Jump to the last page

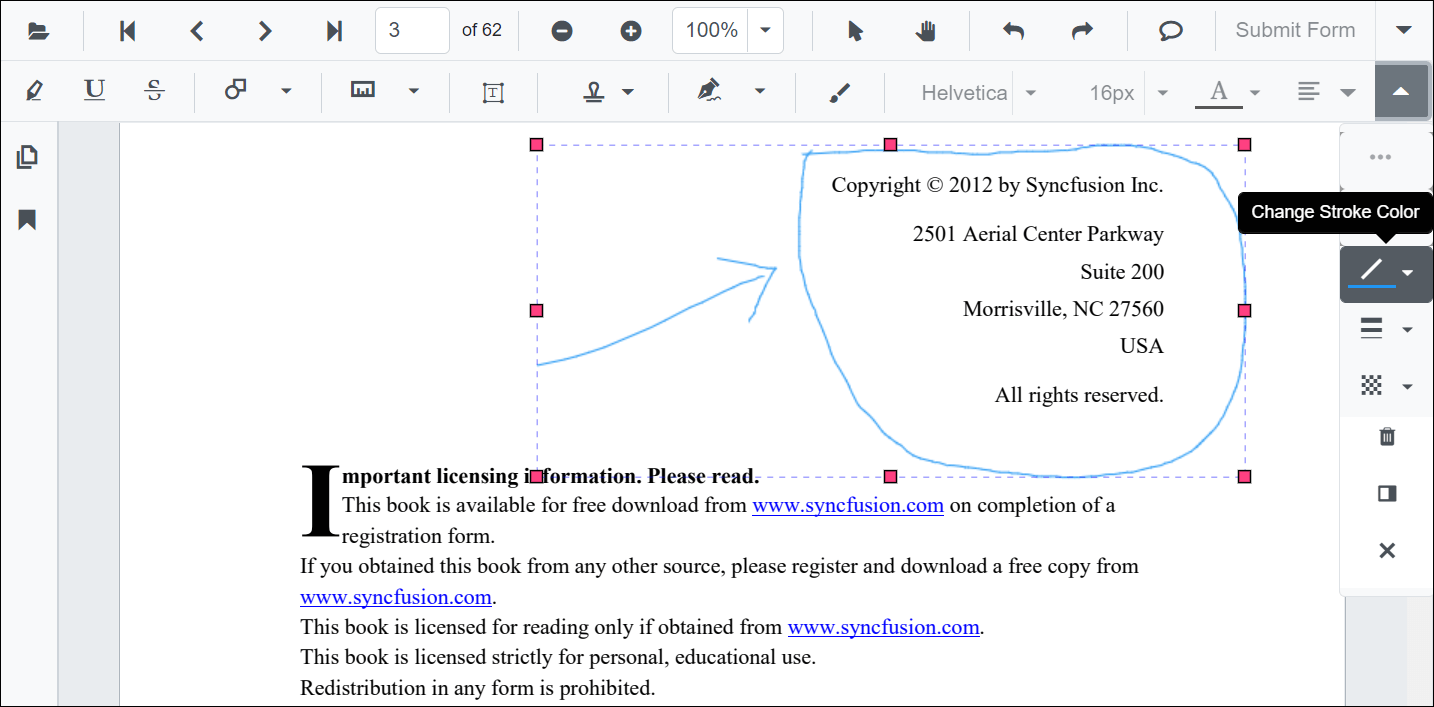point(334,31)
